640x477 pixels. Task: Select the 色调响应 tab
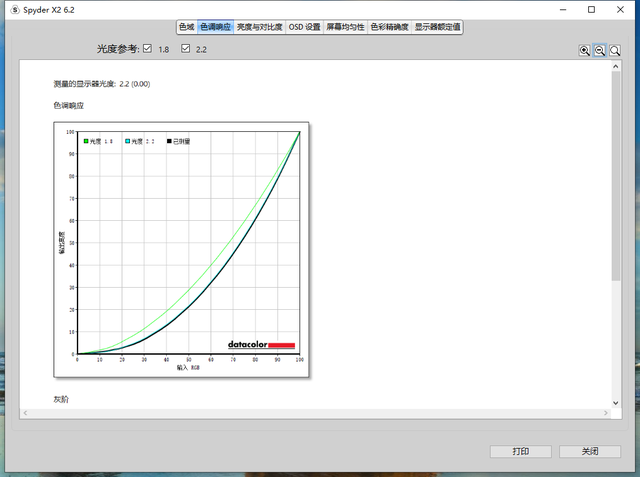[216, 27]
